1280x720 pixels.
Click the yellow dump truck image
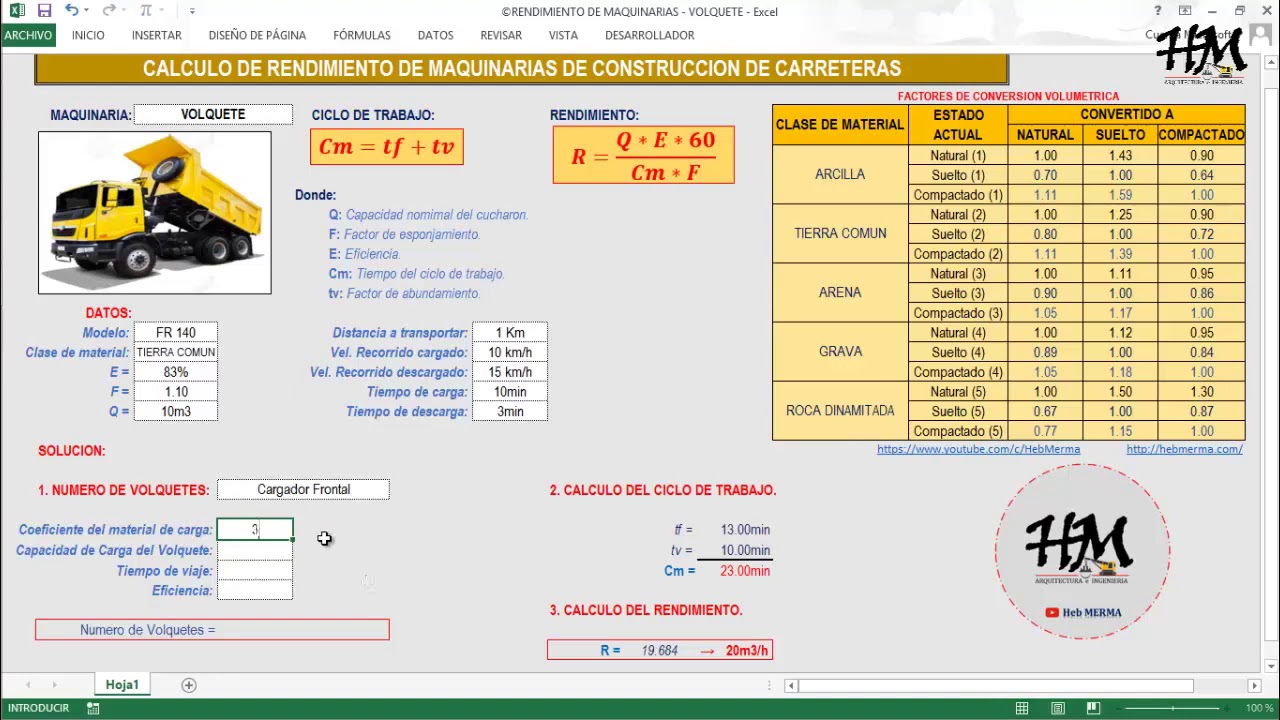154,213
